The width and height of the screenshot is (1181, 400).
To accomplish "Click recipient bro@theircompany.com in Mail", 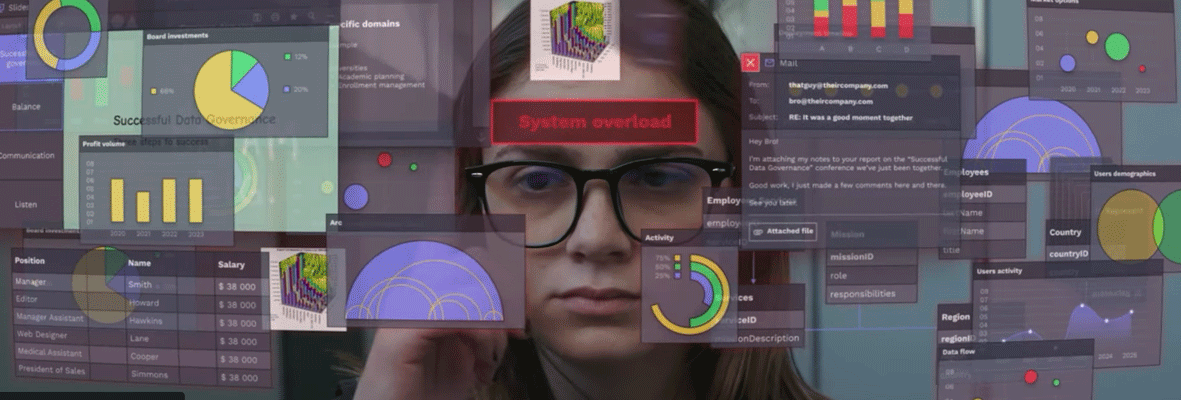I will click(x=830, y=102).
